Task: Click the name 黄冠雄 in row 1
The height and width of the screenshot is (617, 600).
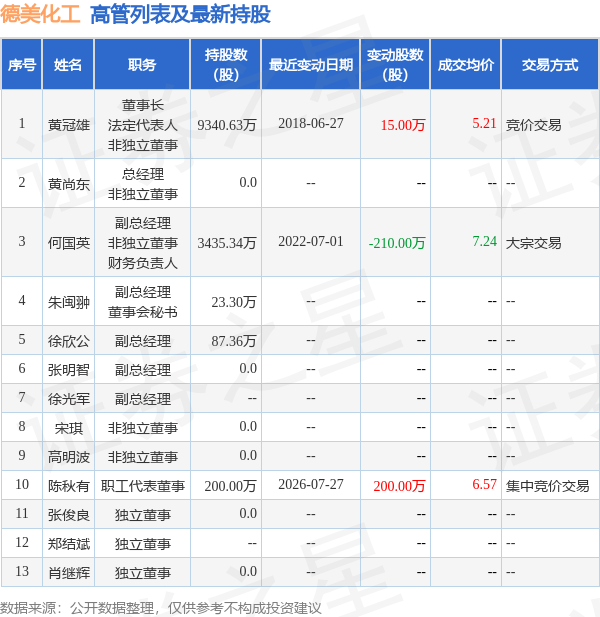Action: point(68,125)
